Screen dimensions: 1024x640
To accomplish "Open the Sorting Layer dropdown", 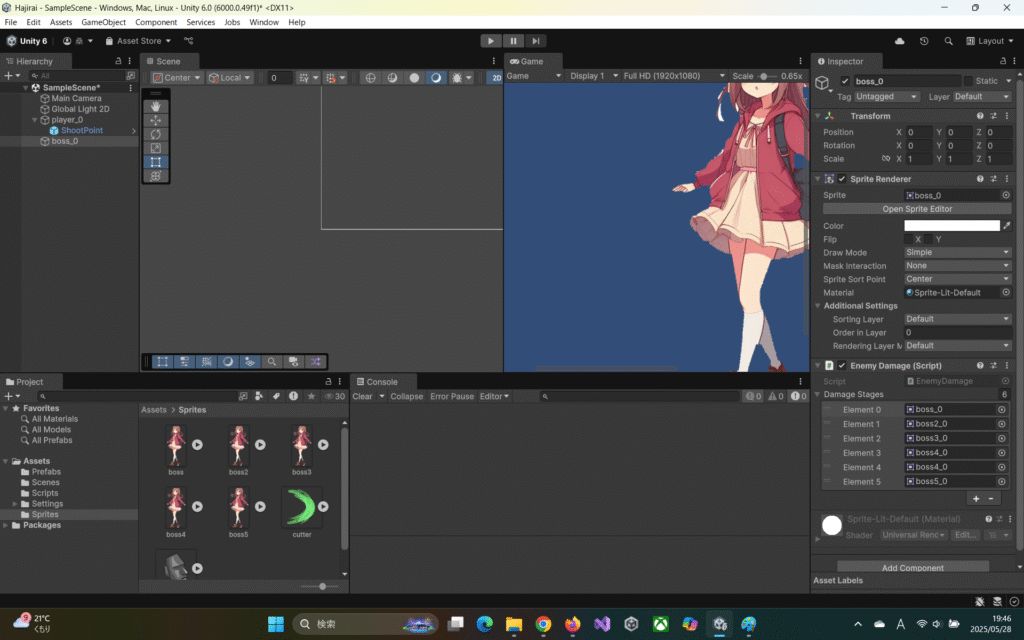I will point(958,319).
